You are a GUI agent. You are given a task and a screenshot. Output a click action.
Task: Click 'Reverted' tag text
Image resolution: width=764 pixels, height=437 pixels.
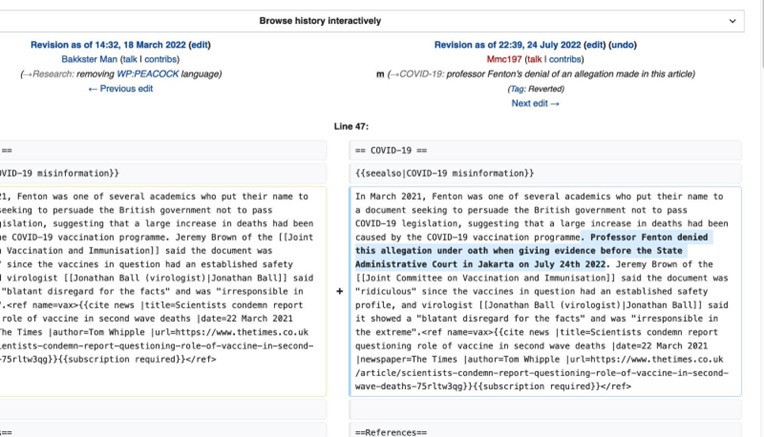click(x=545, y=89)
